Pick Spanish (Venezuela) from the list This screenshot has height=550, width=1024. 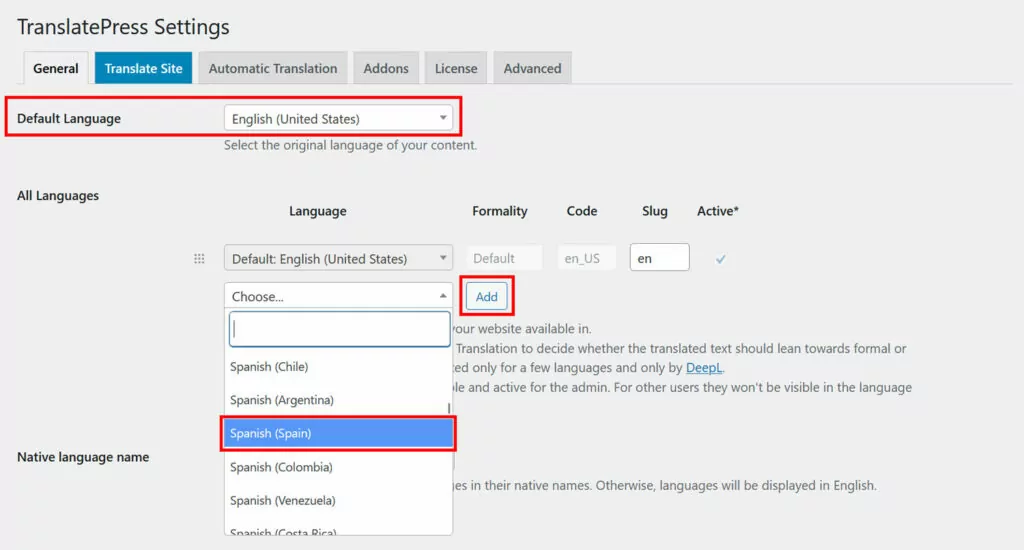tap(338, 500)
